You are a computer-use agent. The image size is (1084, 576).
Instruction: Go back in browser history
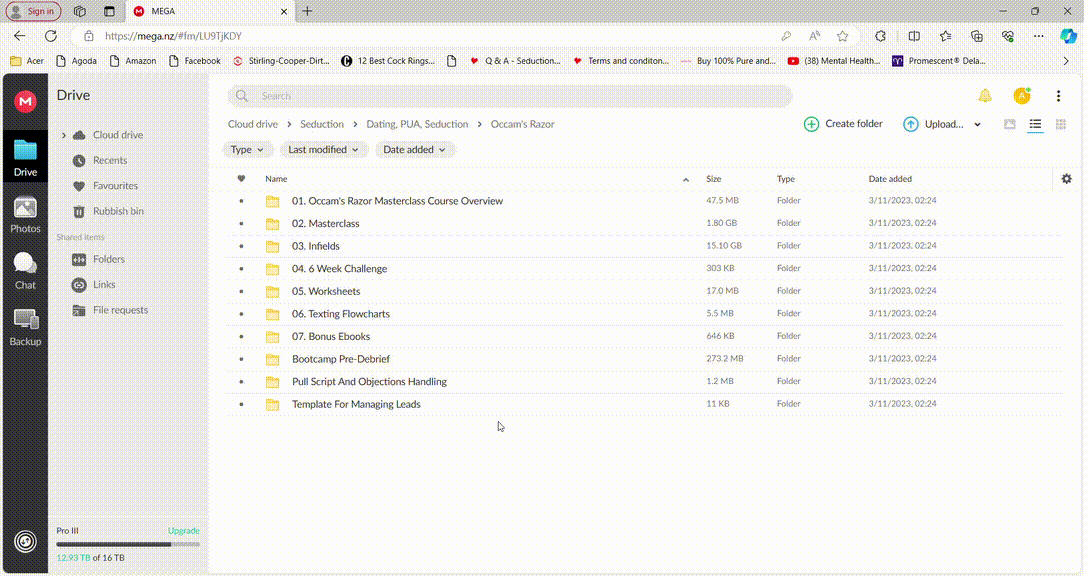[19, 36]
